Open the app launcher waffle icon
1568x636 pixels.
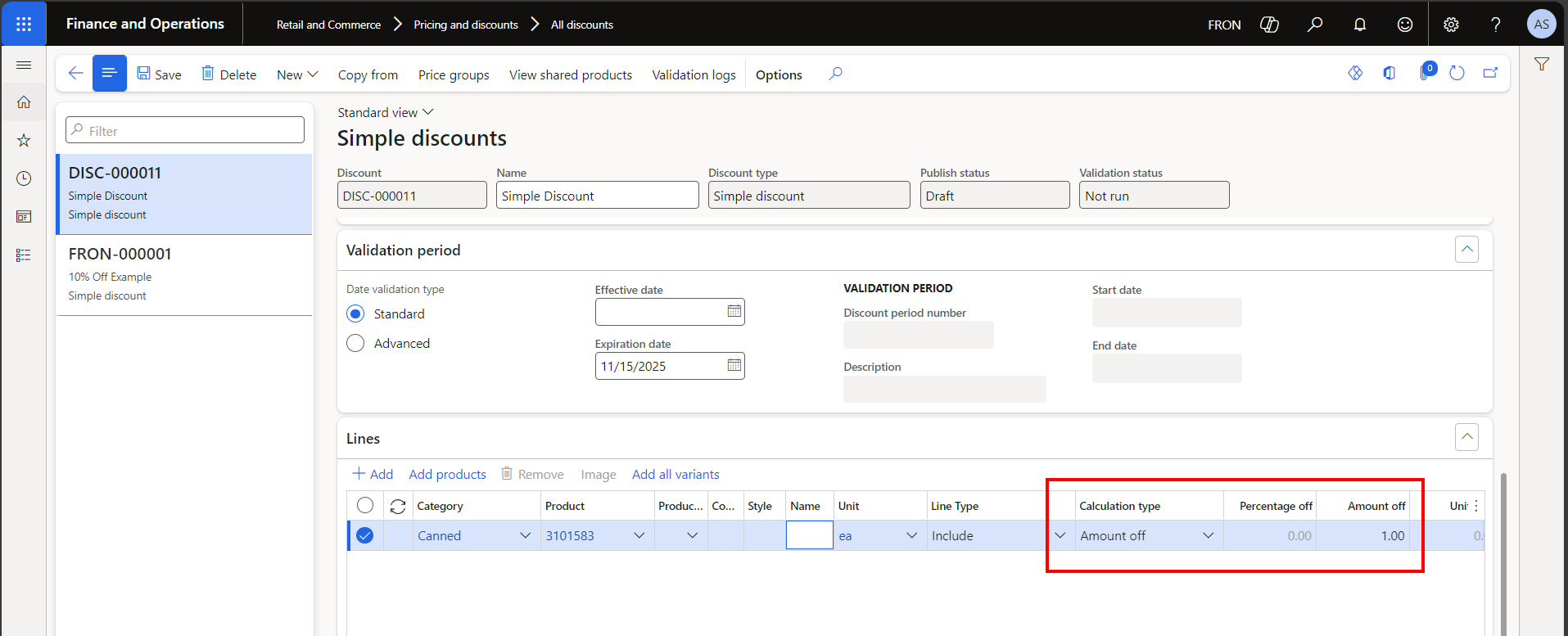pos(24,24)
